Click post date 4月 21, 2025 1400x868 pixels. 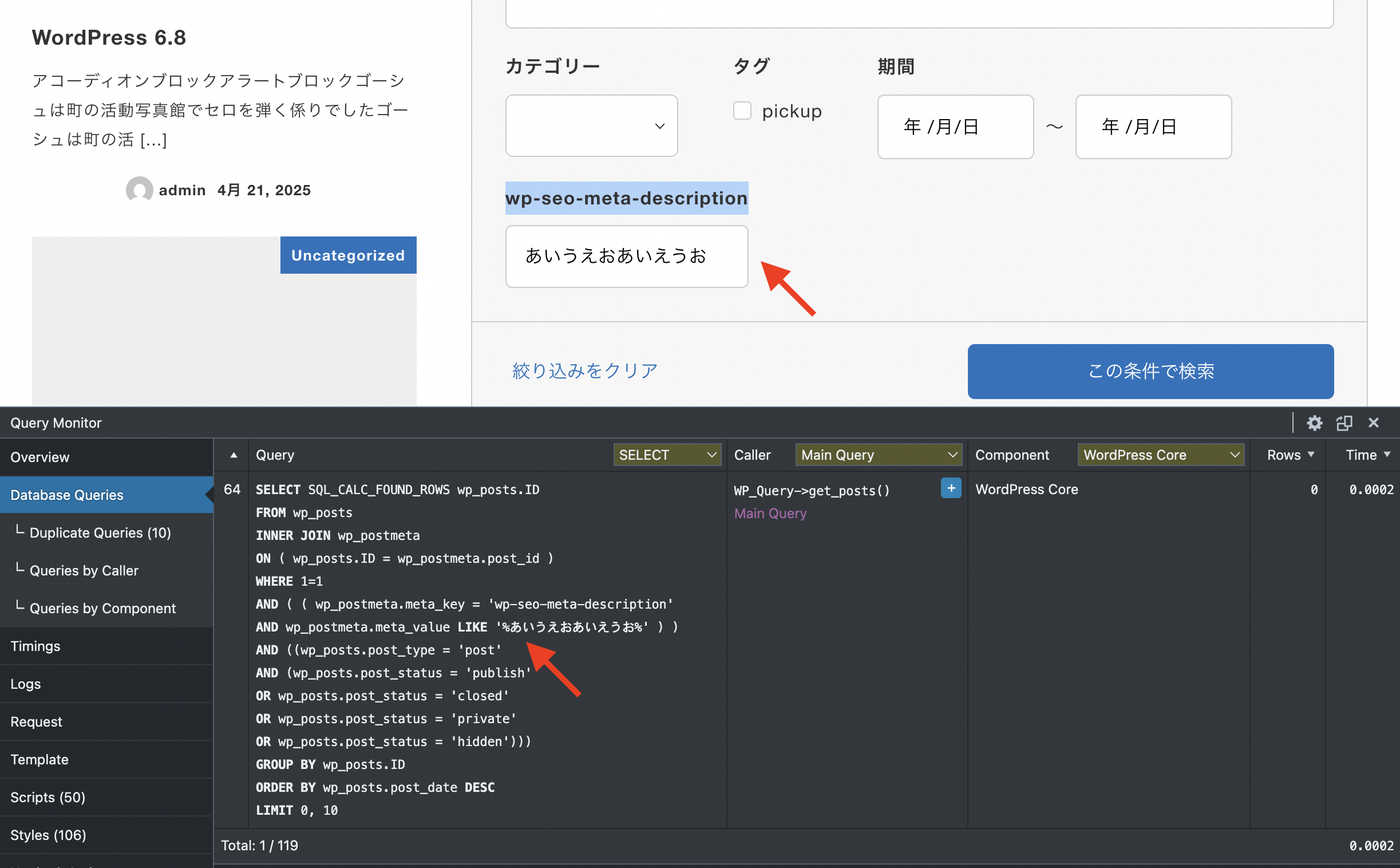[x=264, y=190]
